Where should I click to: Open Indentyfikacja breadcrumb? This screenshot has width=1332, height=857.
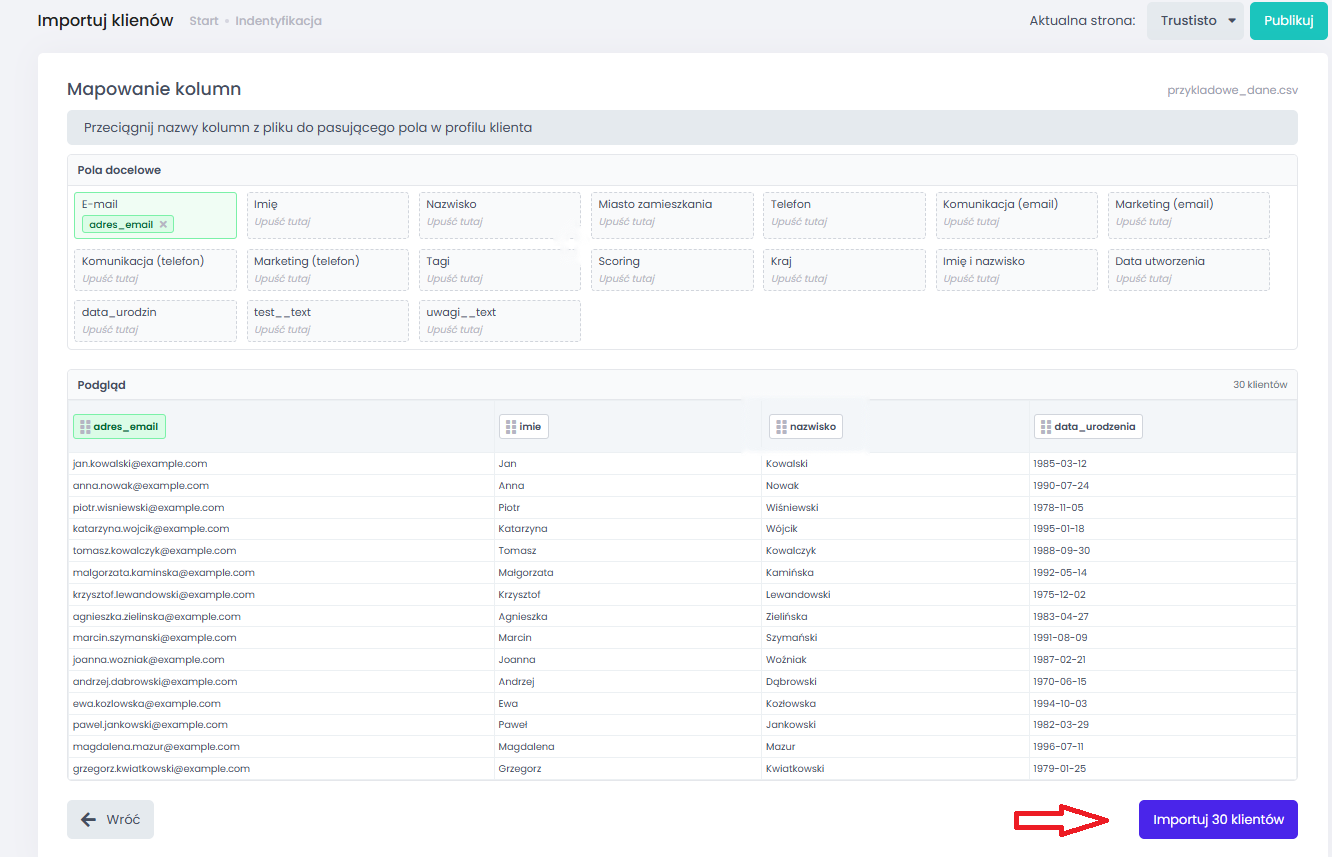click(x=279, y=21)
